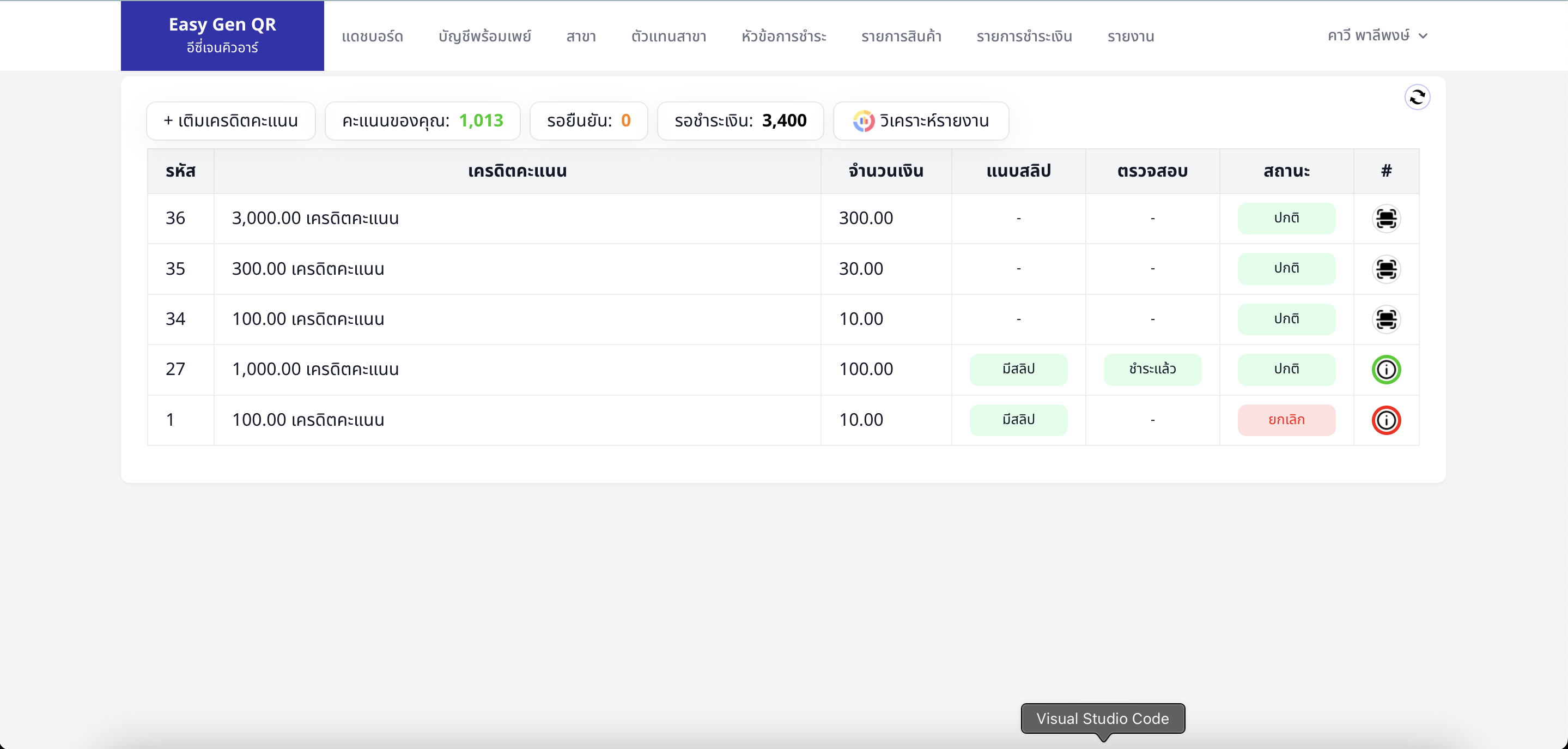
Task: Expand the คาวี พาลีพงษ์ user dropdown
Action: (x=1377, y=36)
